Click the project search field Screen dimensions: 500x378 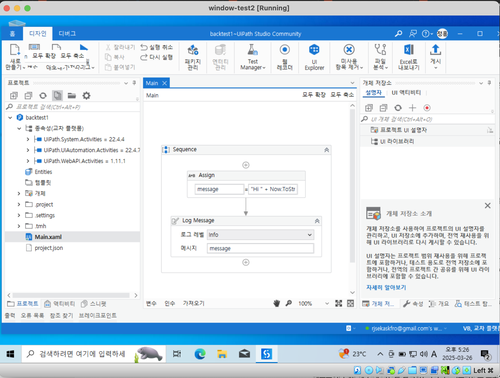pos(72,107)
